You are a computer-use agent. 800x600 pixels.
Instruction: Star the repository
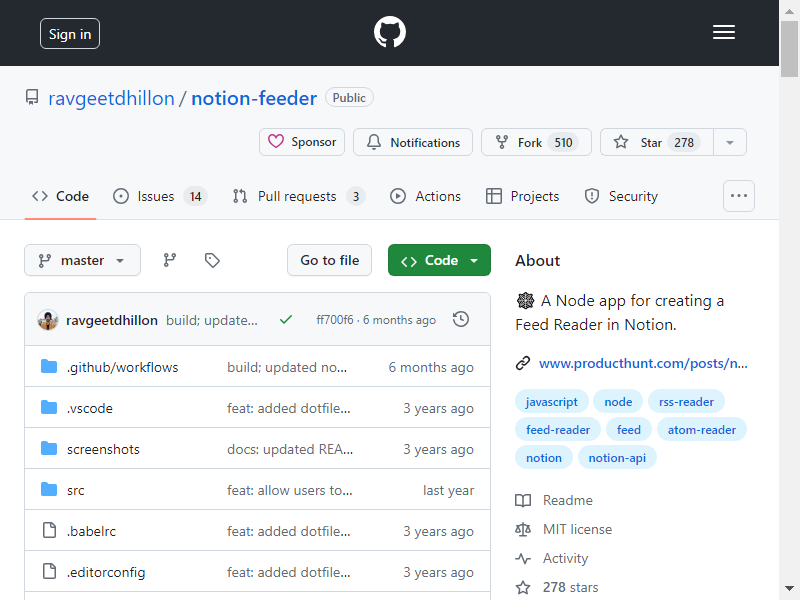[x=657, y=142]
